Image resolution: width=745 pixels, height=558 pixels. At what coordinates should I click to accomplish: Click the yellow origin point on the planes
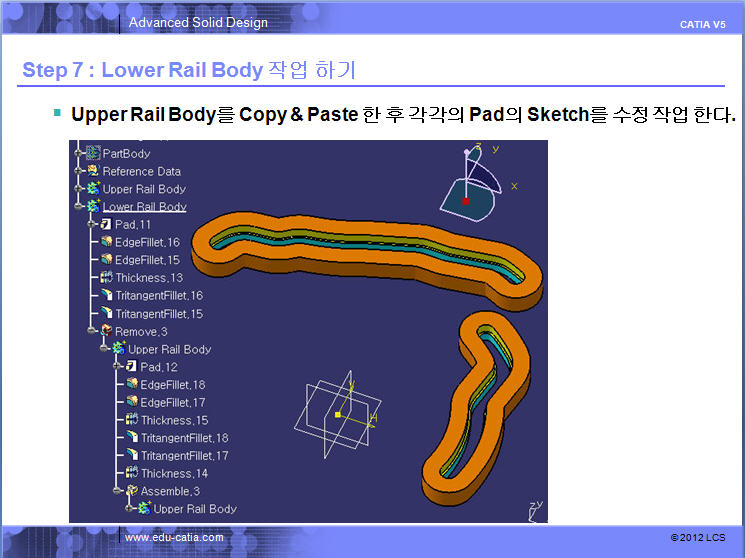point(339,413)
